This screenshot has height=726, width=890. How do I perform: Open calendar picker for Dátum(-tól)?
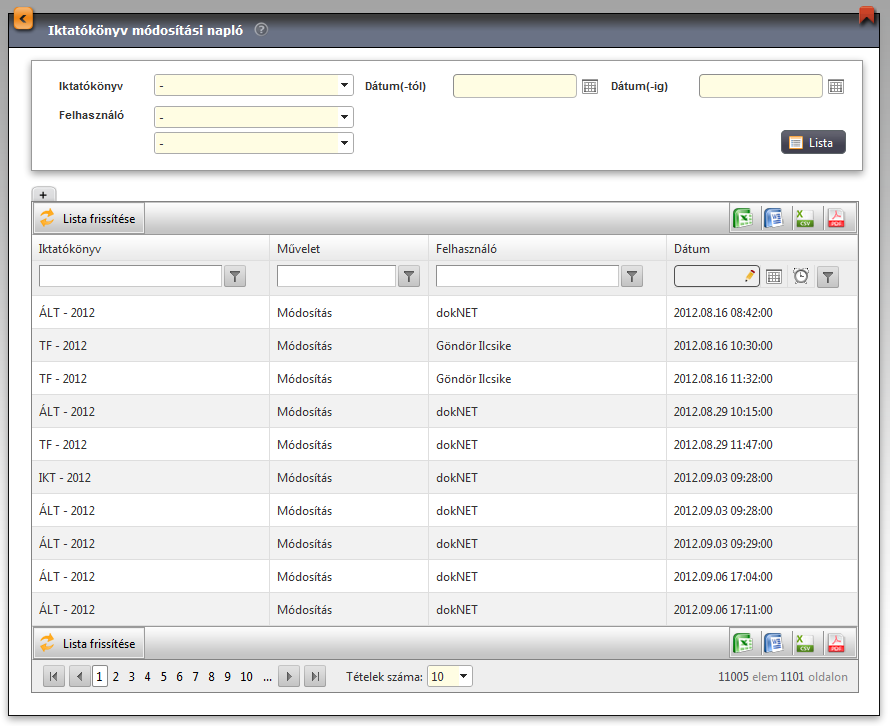(x=590, y=86)
